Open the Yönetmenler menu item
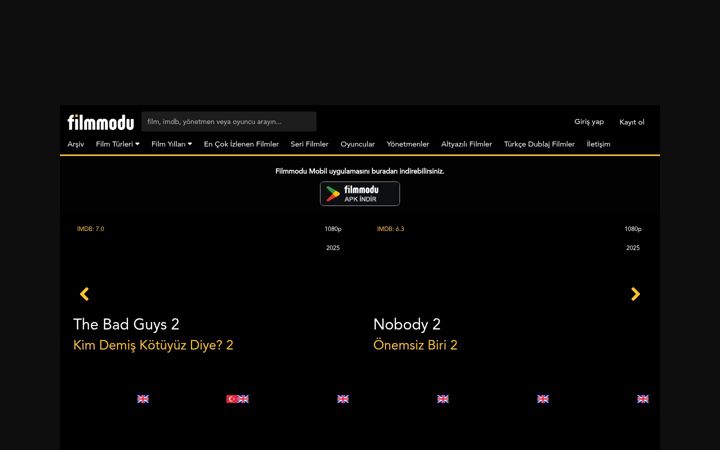The image size is (720, 450). point(408,144)
